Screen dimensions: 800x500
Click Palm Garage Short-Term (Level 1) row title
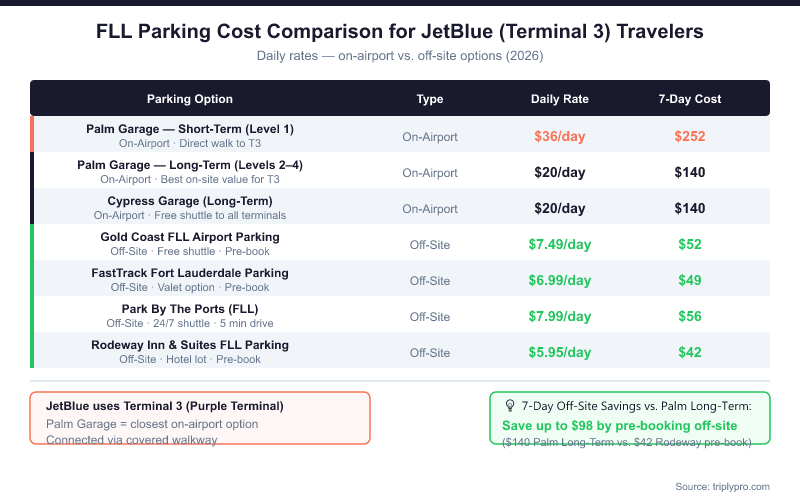(190, 129)
